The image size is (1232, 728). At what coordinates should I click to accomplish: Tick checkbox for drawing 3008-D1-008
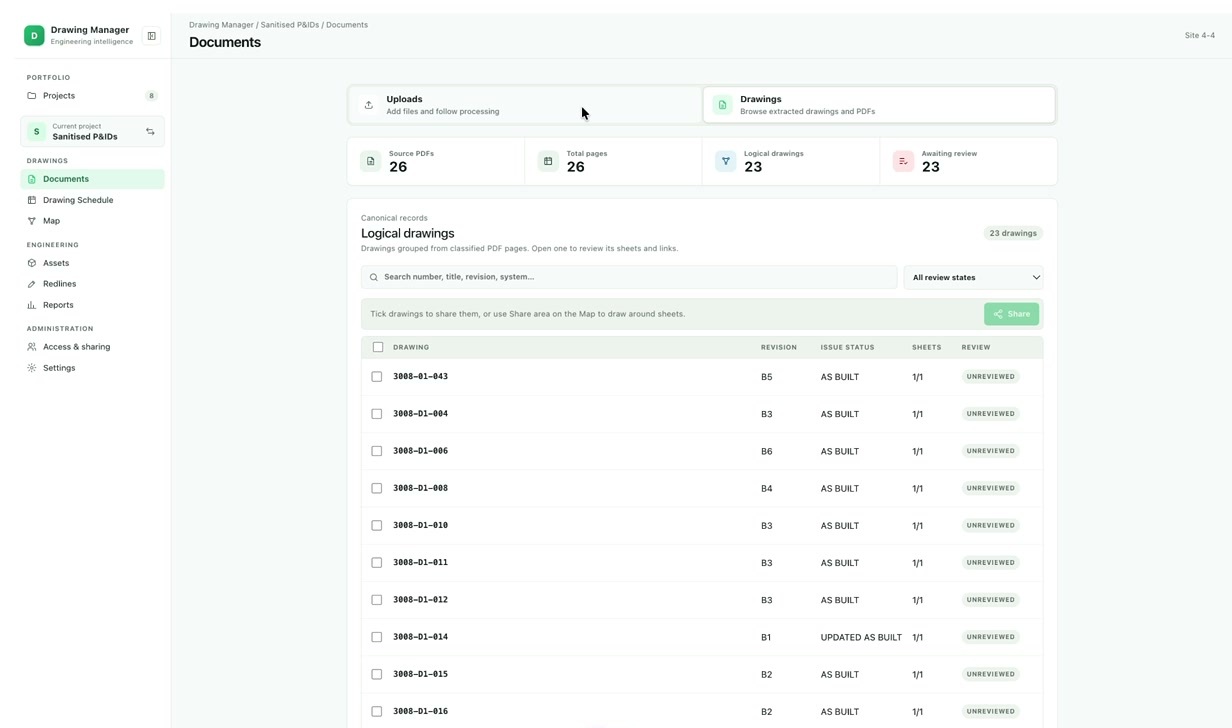(377, 488)
